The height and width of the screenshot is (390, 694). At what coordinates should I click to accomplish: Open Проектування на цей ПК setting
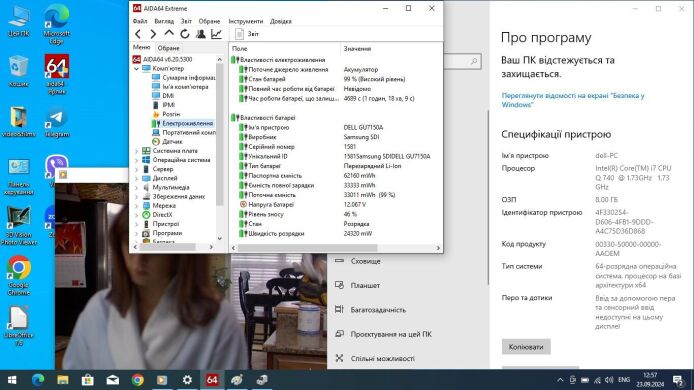click(384, 334)
